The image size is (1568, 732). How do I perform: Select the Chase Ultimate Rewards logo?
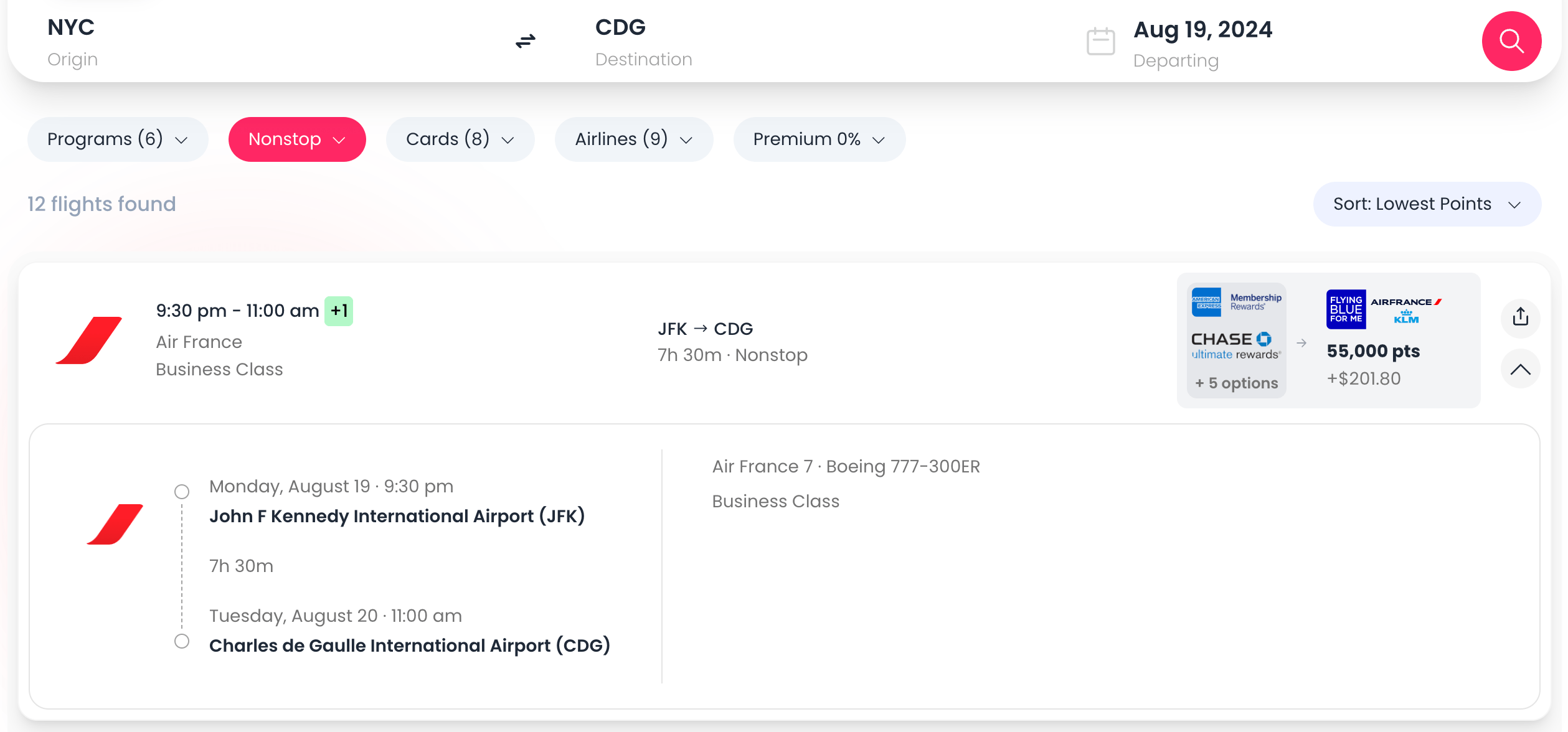(1235, 344)
